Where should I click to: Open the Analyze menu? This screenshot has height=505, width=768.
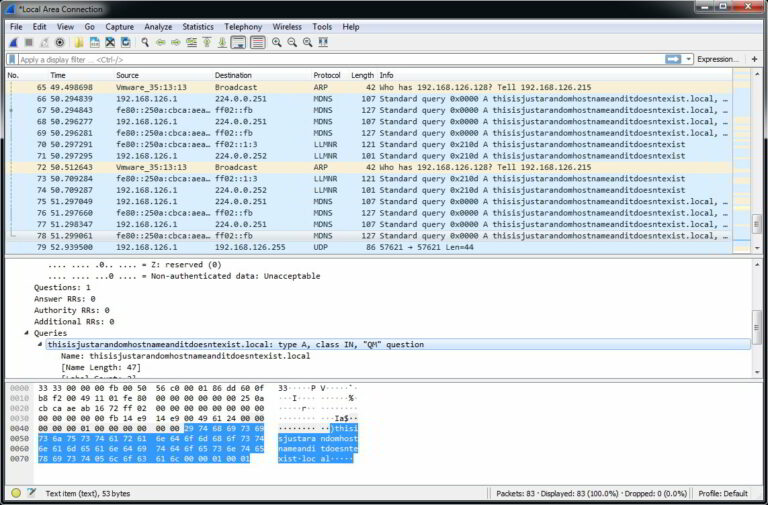[x=158, y=27]
